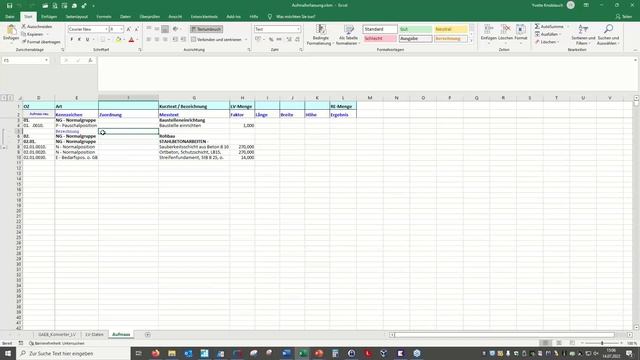This screenshot has height=360, width=640.
Task: Expand the Zwischenablage dialog launcher
Action: (62, 50)
